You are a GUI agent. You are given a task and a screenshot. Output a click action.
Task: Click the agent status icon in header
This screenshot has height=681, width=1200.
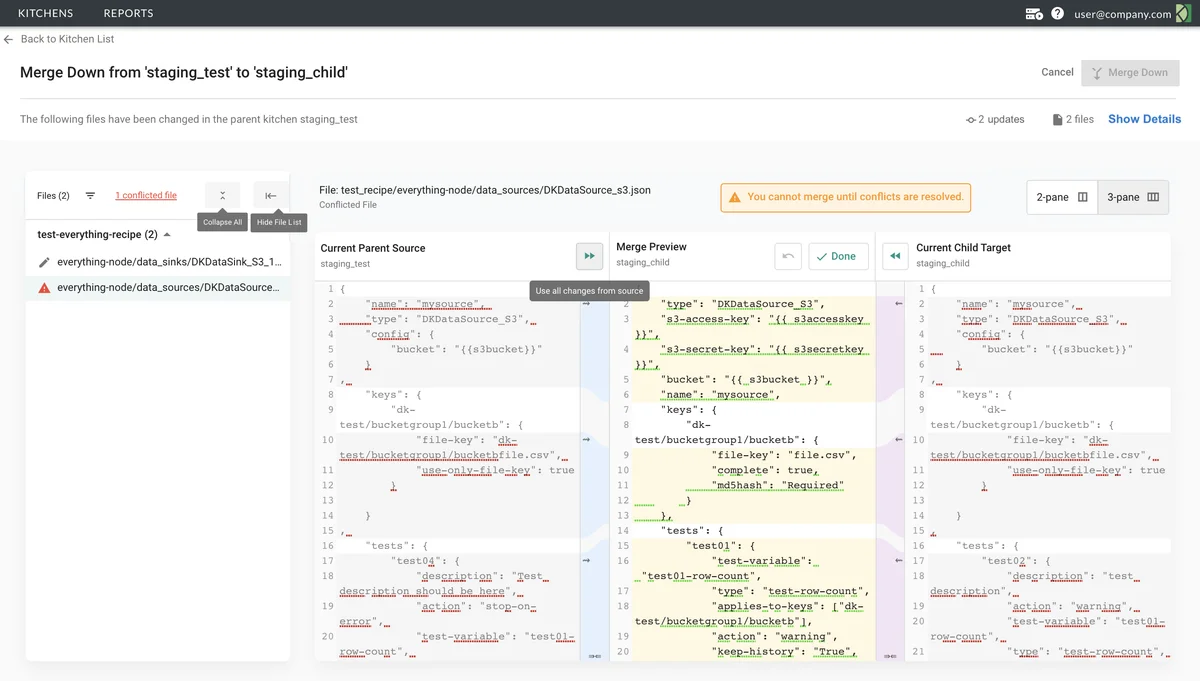(1034, 14)
